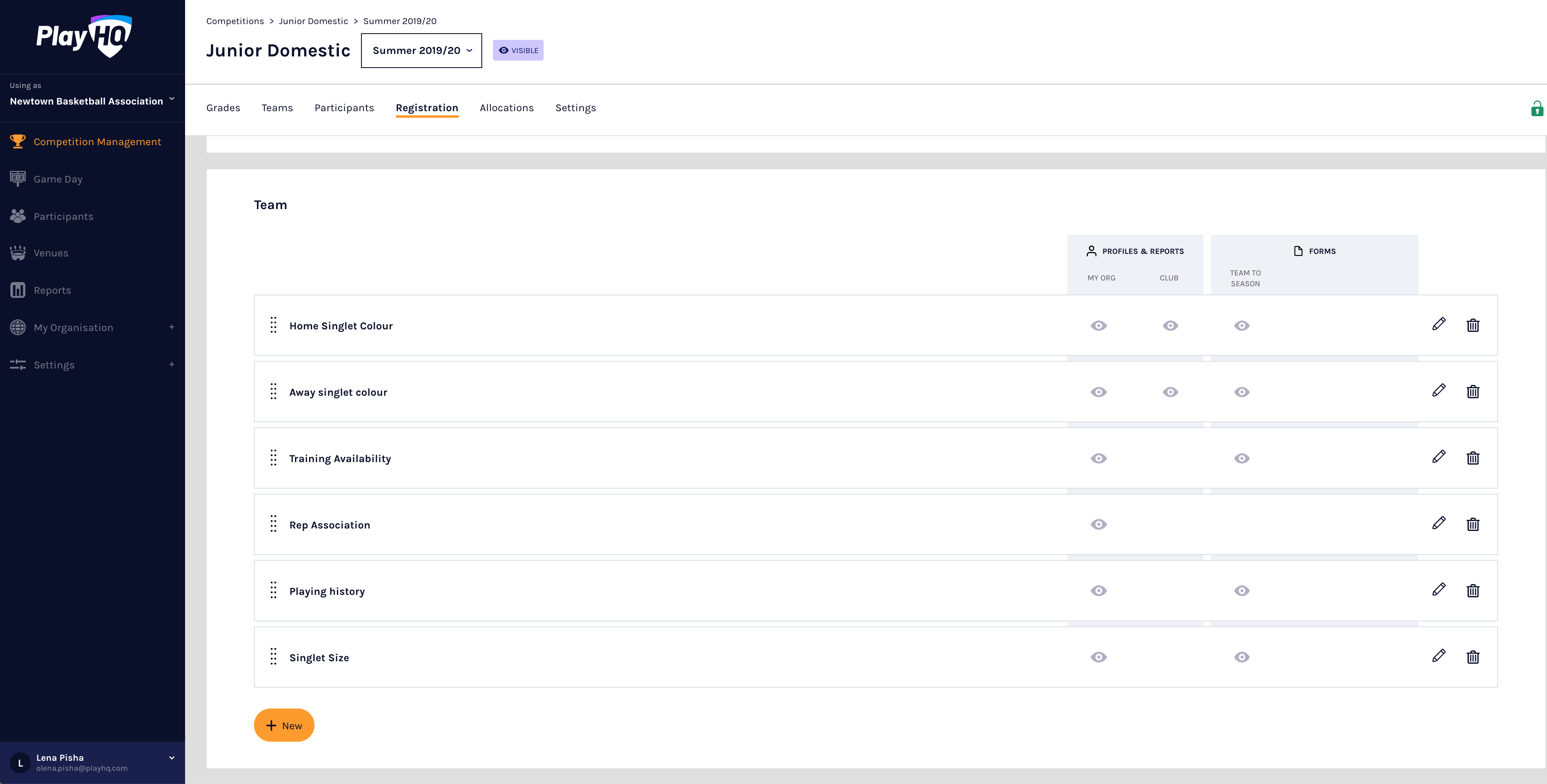Switch to the Grades tab
This screenshot has width=1547, height=784.
[223, 107]
